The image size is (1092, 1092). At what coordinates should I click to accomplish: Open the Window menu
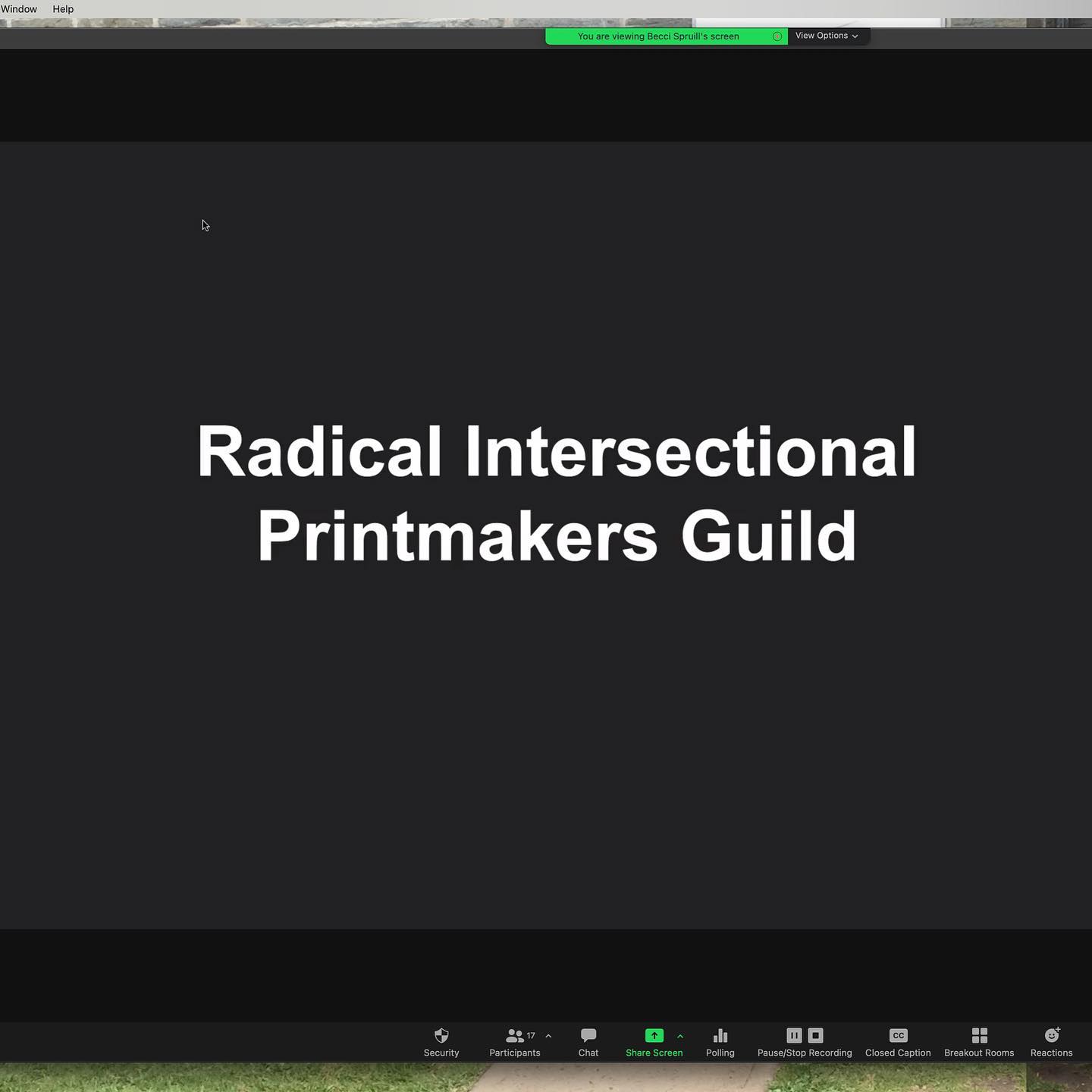click(19, 9)
